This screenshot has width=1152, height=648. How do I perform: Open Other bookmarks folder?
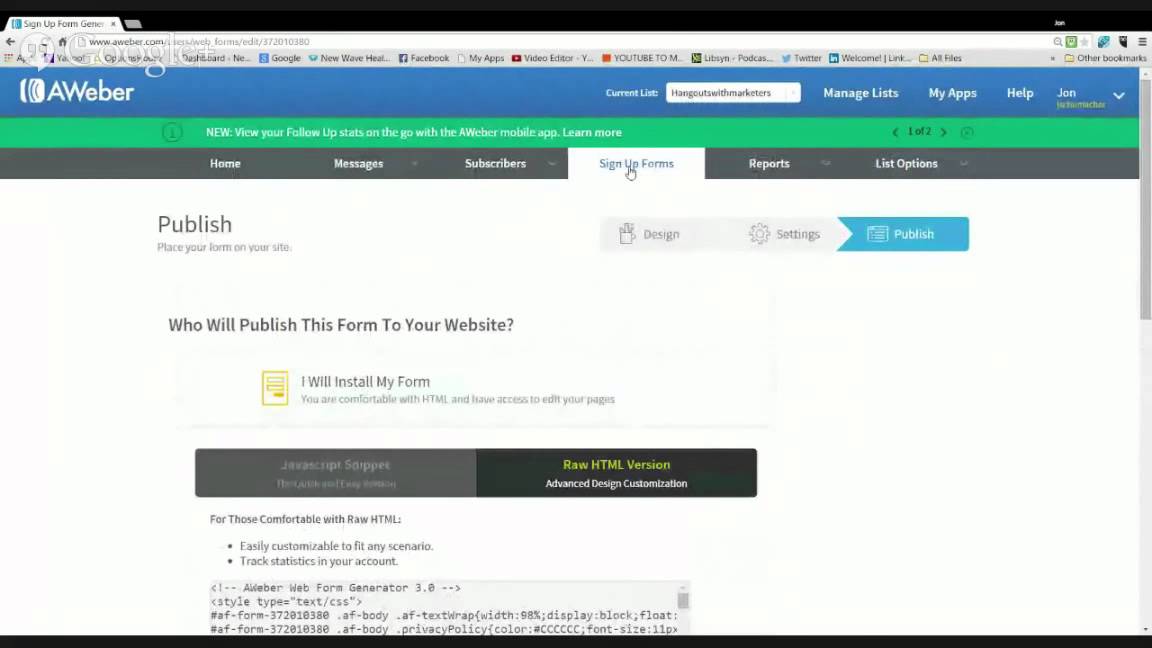point(1106,58)
